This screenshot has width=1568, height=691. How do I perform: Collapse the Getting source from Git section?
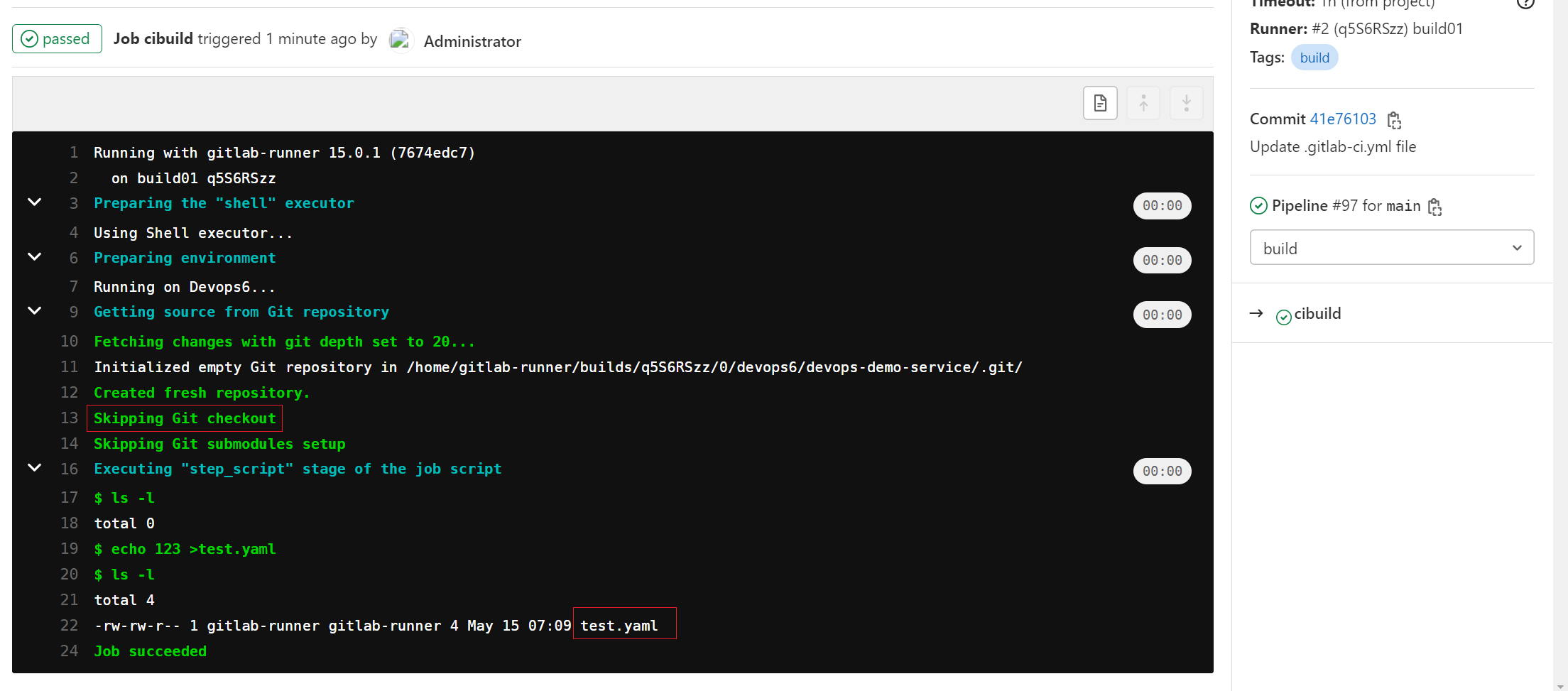34,311
